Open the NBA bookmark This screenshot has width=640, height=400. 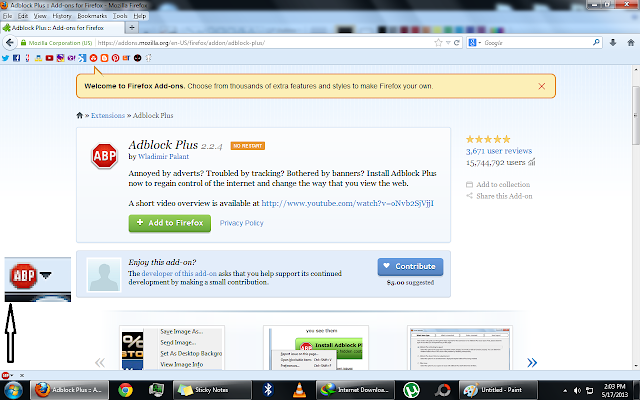pyautogui.click(x=27, y=58)
